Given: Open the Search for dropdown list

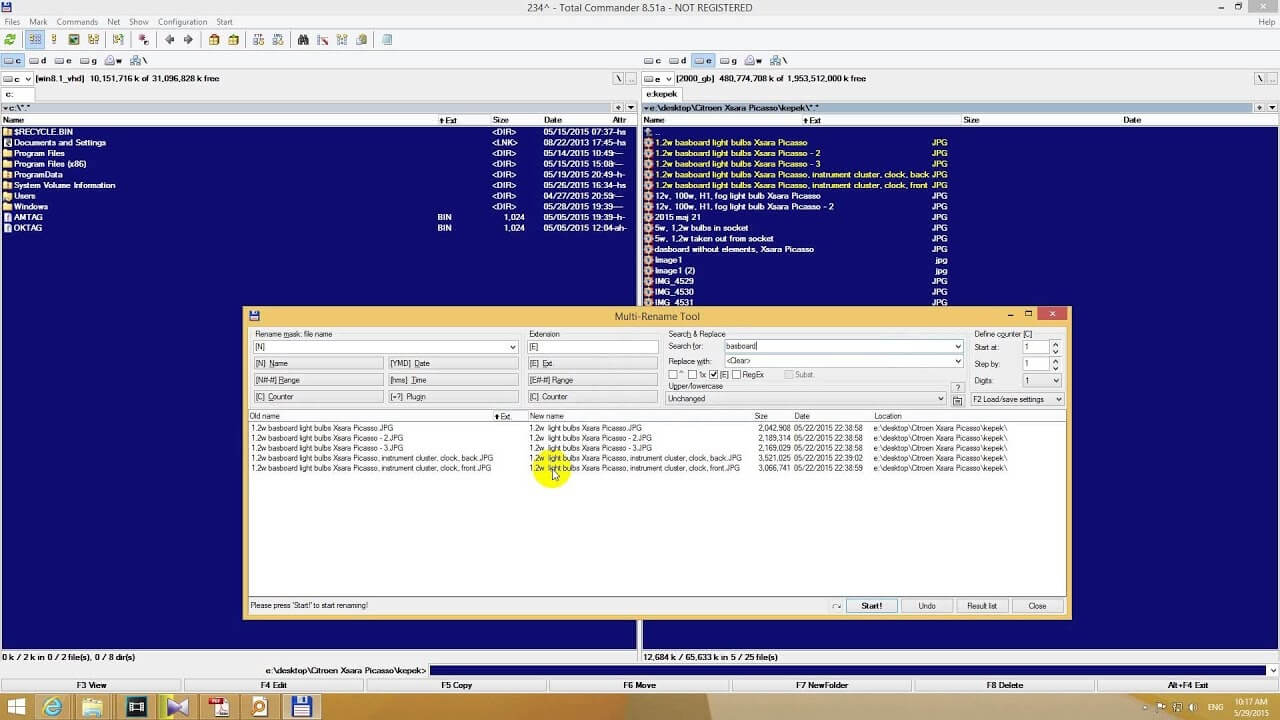Looking at the screenshot, I should (958, 347).
